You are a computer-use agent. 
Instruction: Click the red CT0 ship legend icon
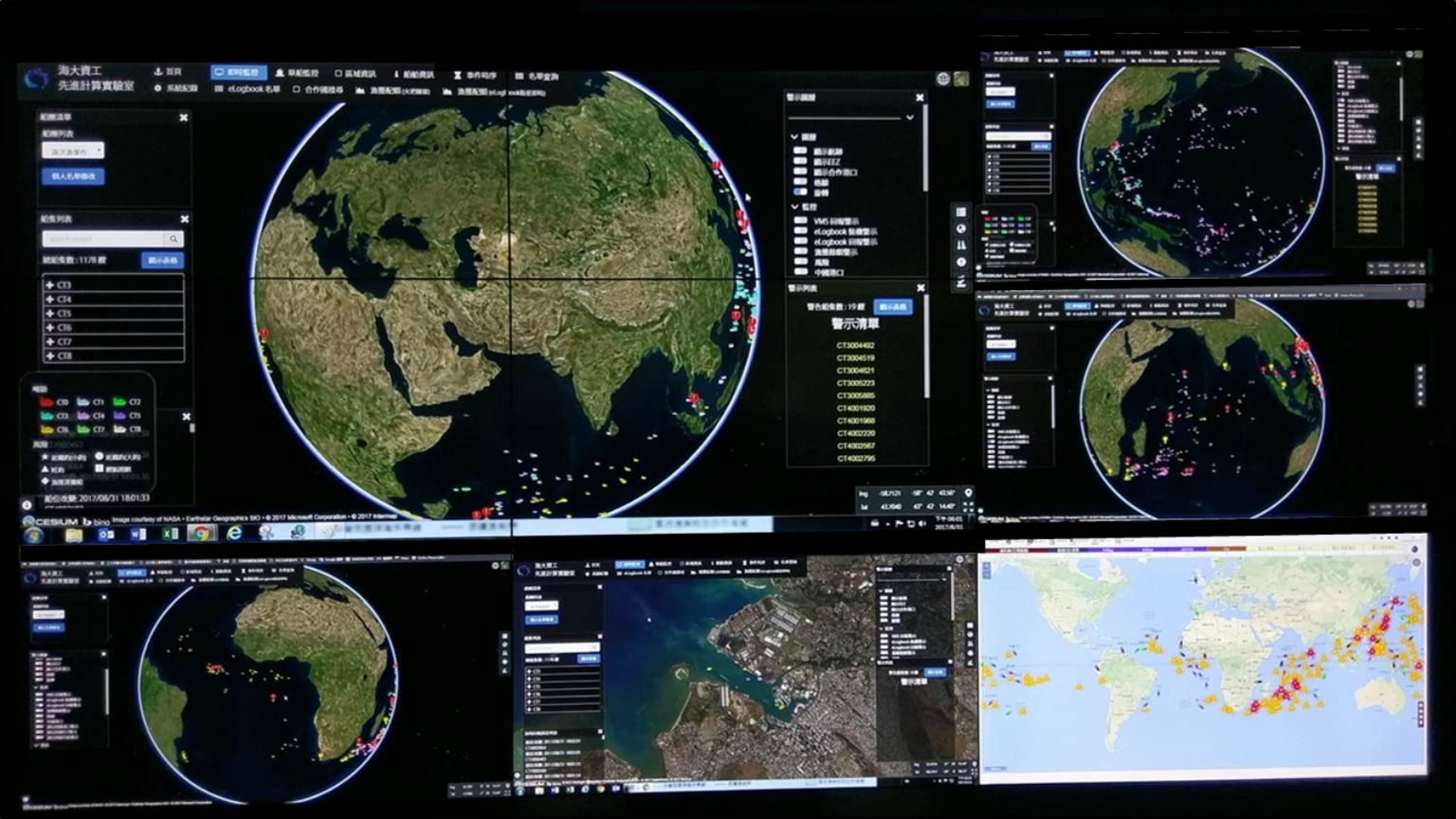[46, 402]
